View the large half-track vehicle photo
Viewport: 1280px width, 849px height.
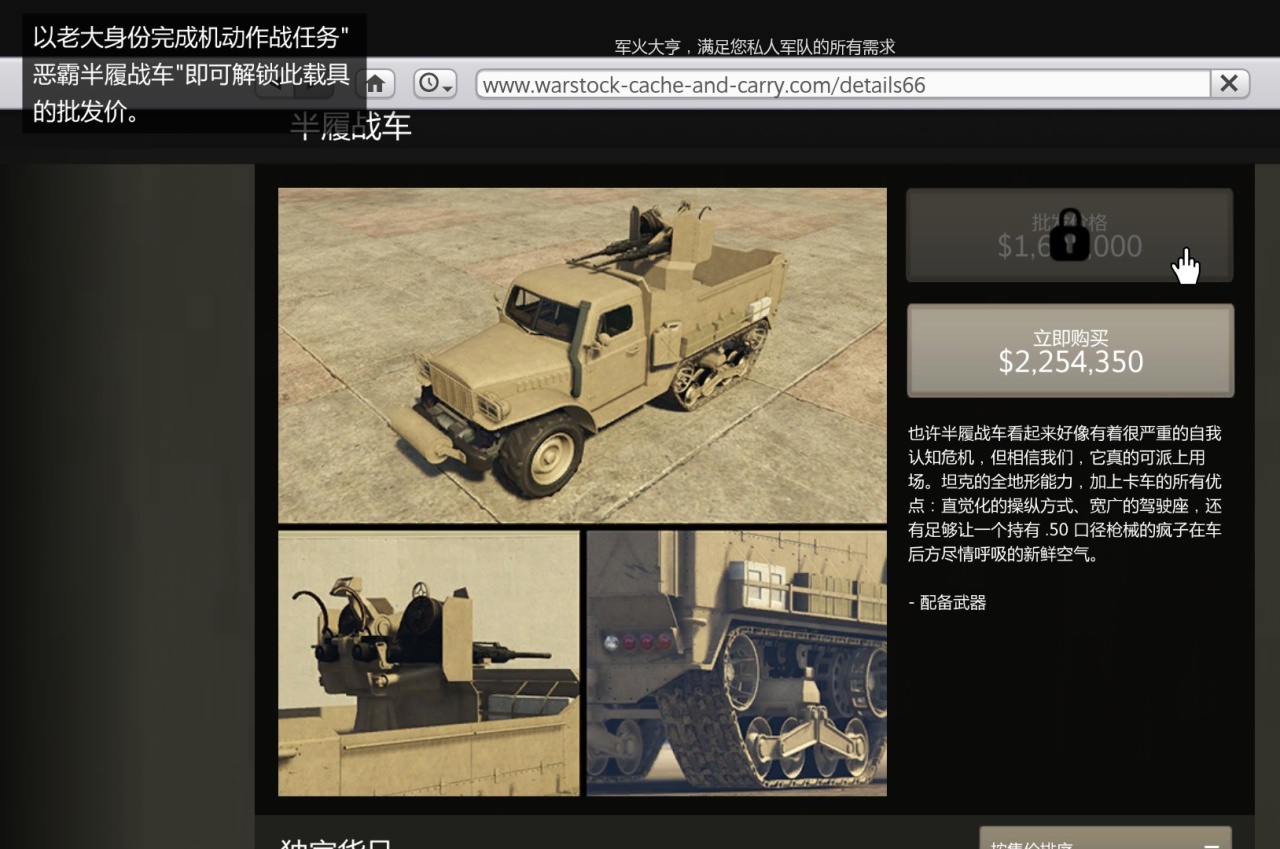click(582, 355)
